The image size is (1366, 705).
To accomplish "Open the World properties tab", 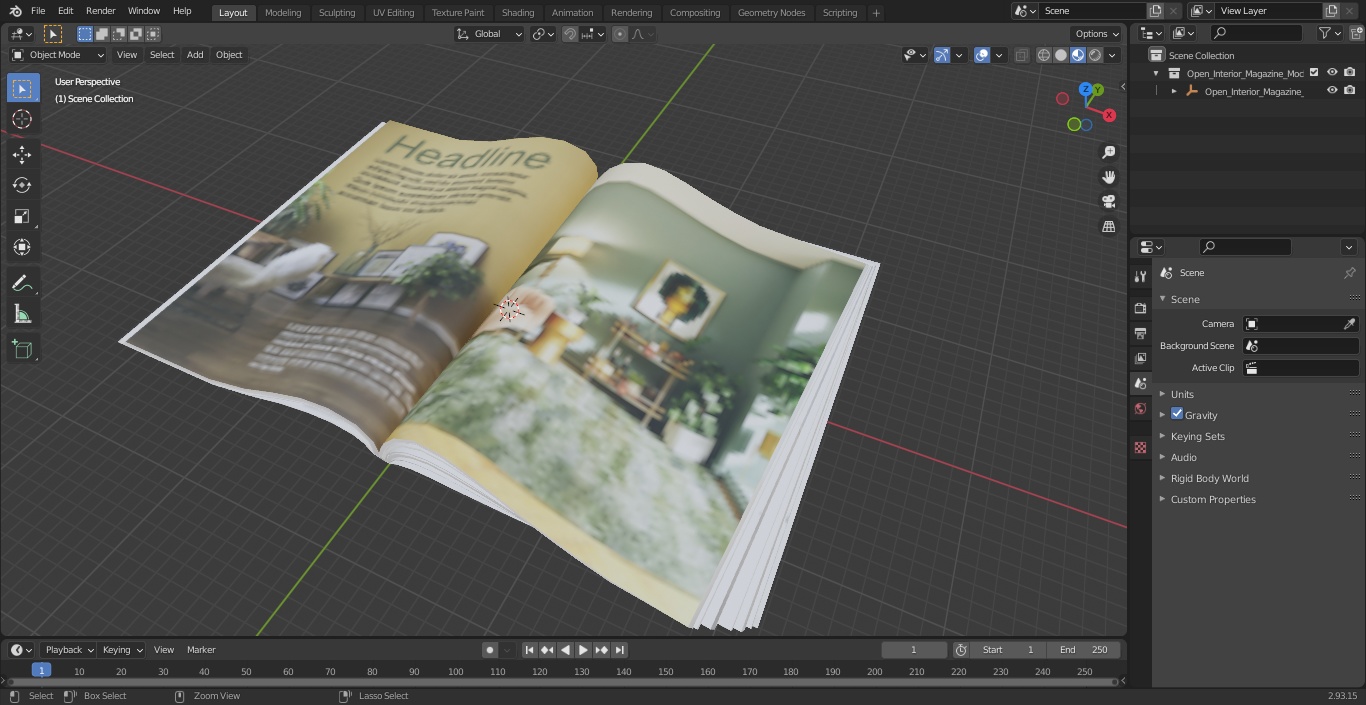I will pos(1140,408).
